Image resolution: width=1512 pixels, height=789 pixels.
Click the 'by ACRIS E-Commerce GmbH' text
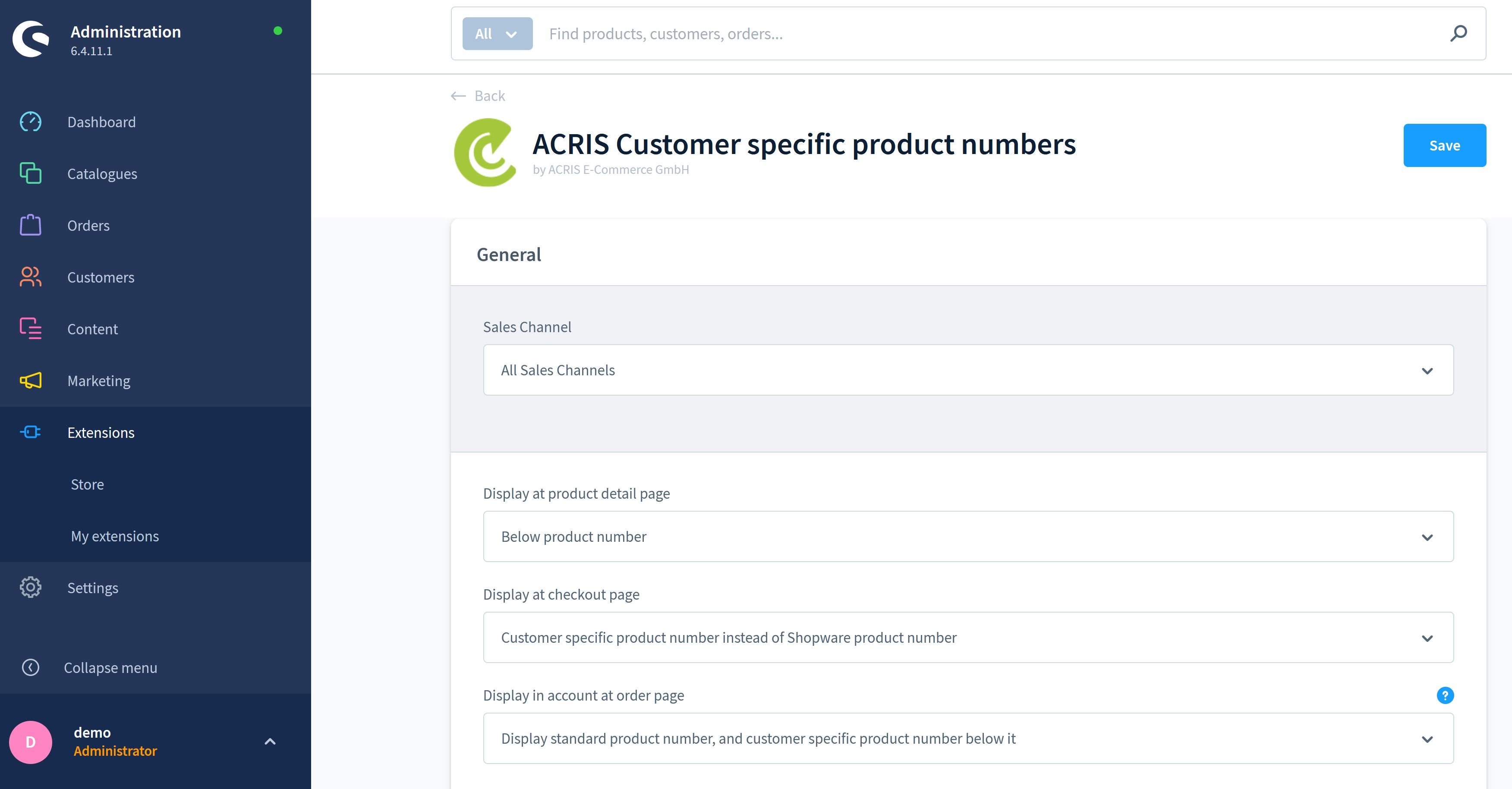tap(611, 170)
